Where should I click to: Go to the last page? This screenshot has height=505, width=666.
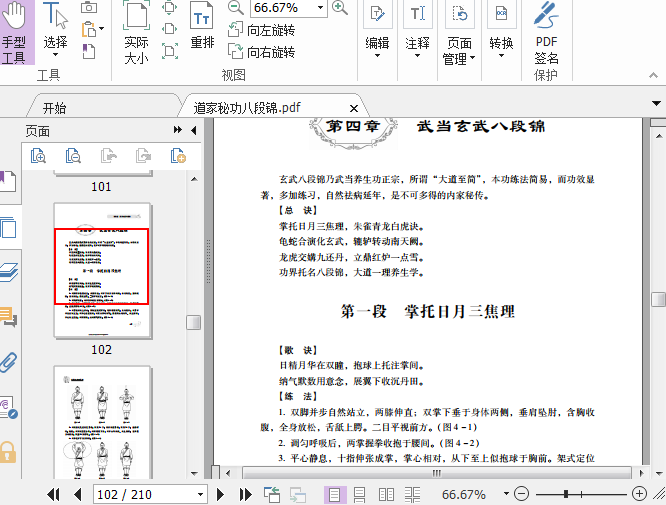click(x=246, y=494)
